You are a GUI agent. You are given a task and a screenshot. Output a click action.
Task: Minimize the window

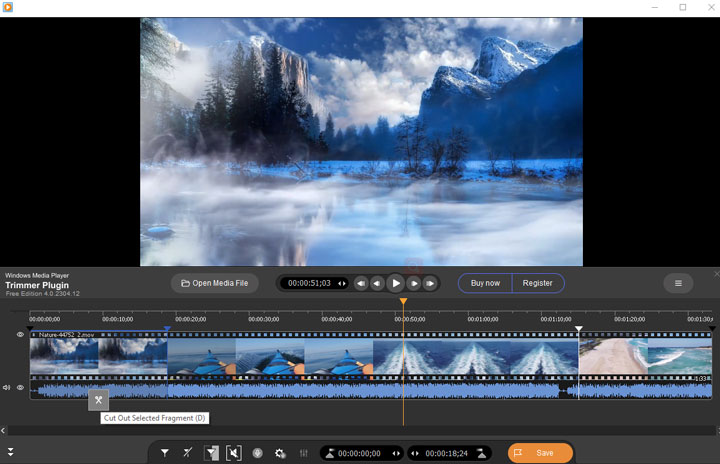655,7
